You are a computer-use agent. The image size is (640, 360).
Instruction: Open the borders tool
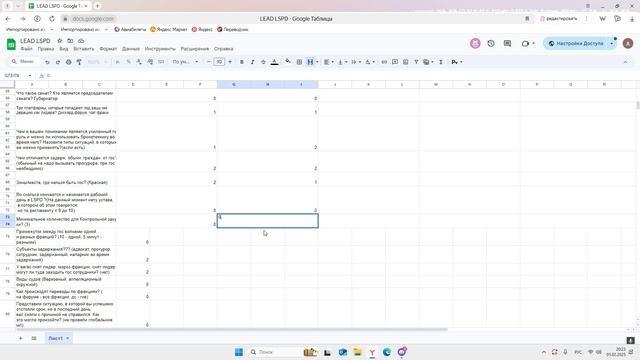coord(299,62)
